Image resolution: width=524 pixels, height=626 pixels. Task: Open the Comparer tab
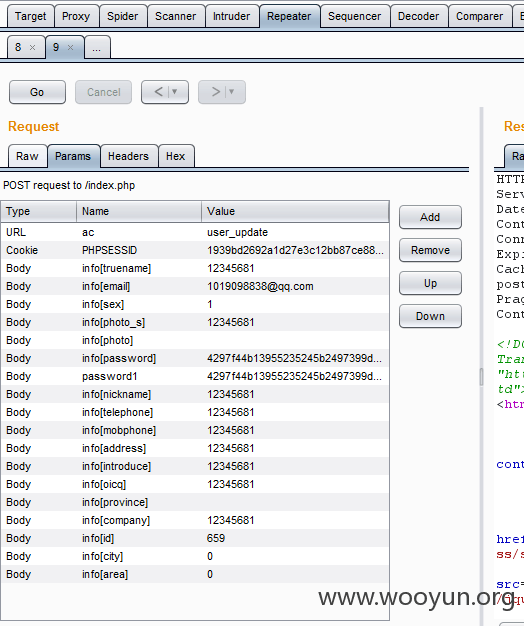click(x=479, y=16)
